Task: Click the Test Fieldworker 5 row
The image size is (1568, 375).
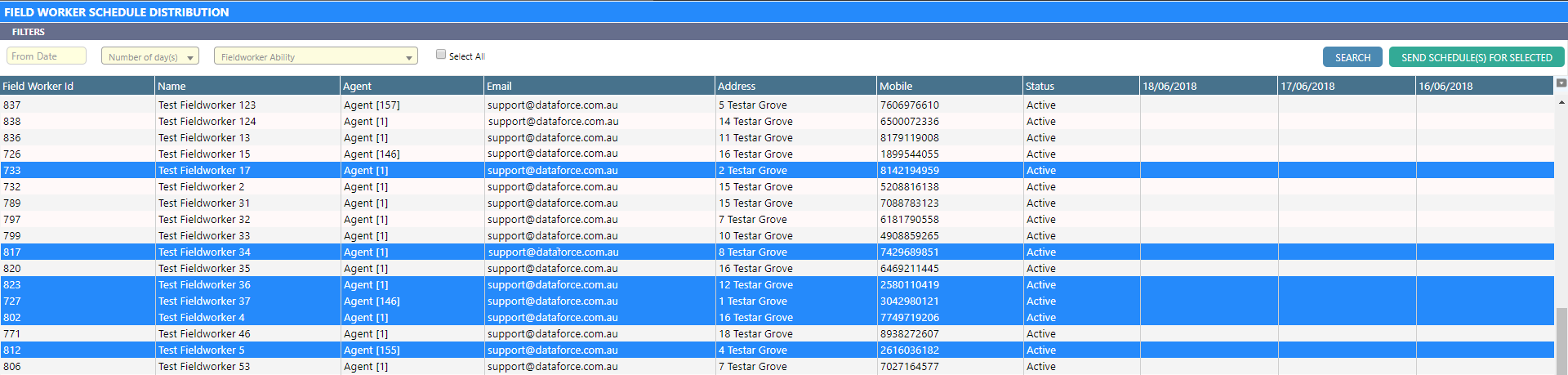Action: (x=777, y=350)
